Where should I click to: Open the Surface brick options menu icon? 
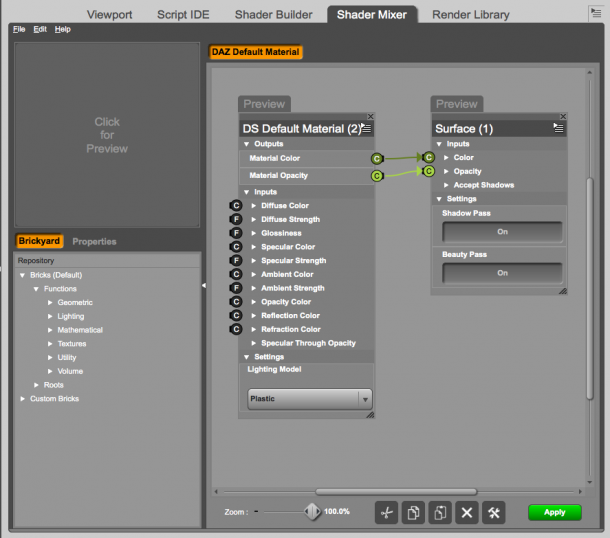tap(558, 128)
